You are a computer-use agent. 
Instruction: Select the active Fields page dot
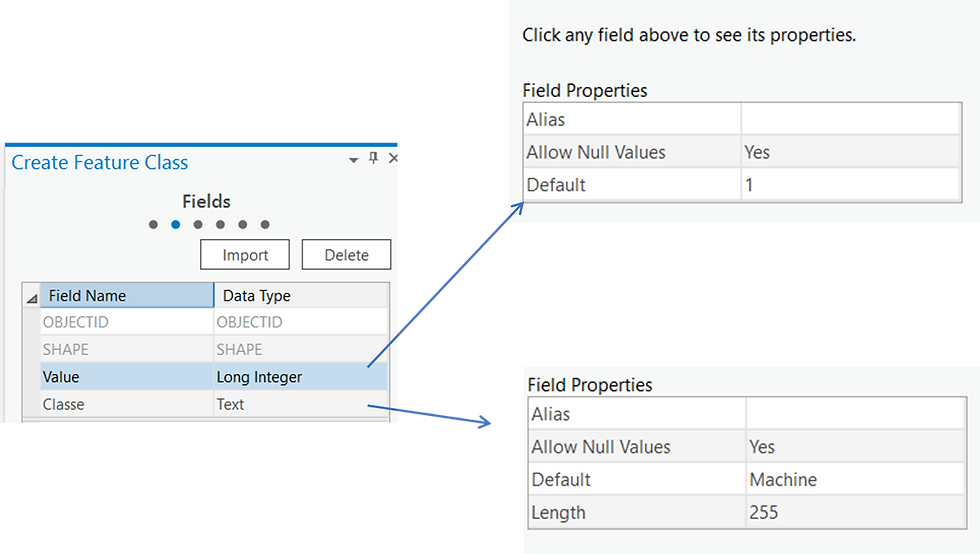pos(176,224)
